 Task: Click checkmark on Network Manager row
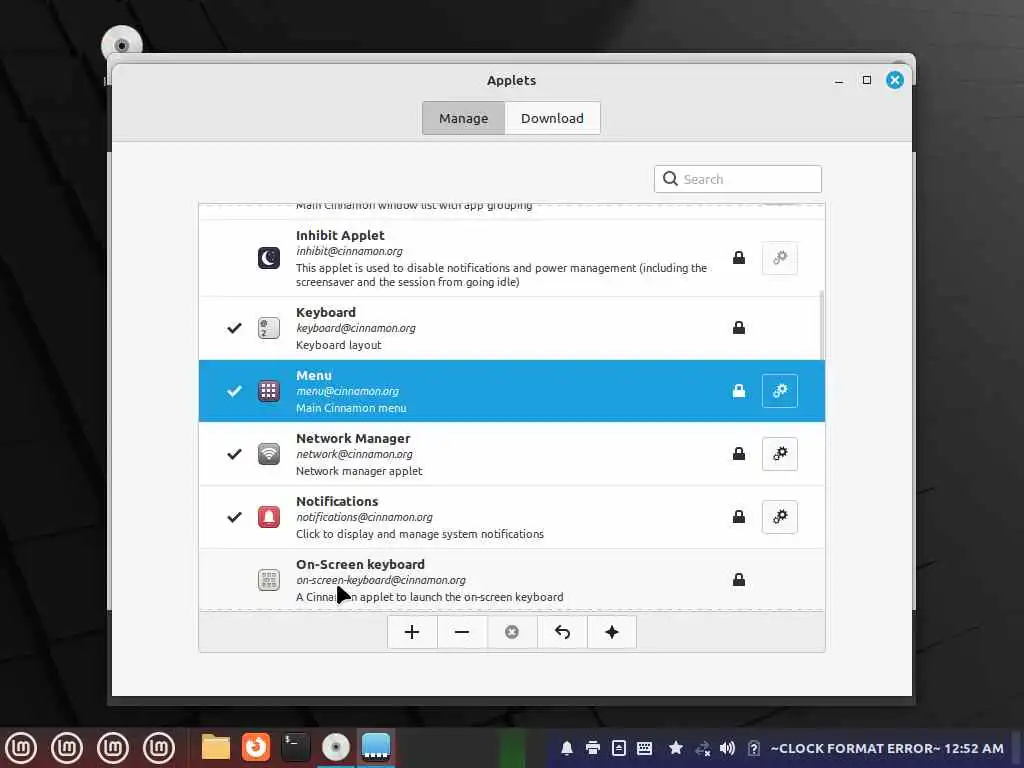click(x=234, y=454)
